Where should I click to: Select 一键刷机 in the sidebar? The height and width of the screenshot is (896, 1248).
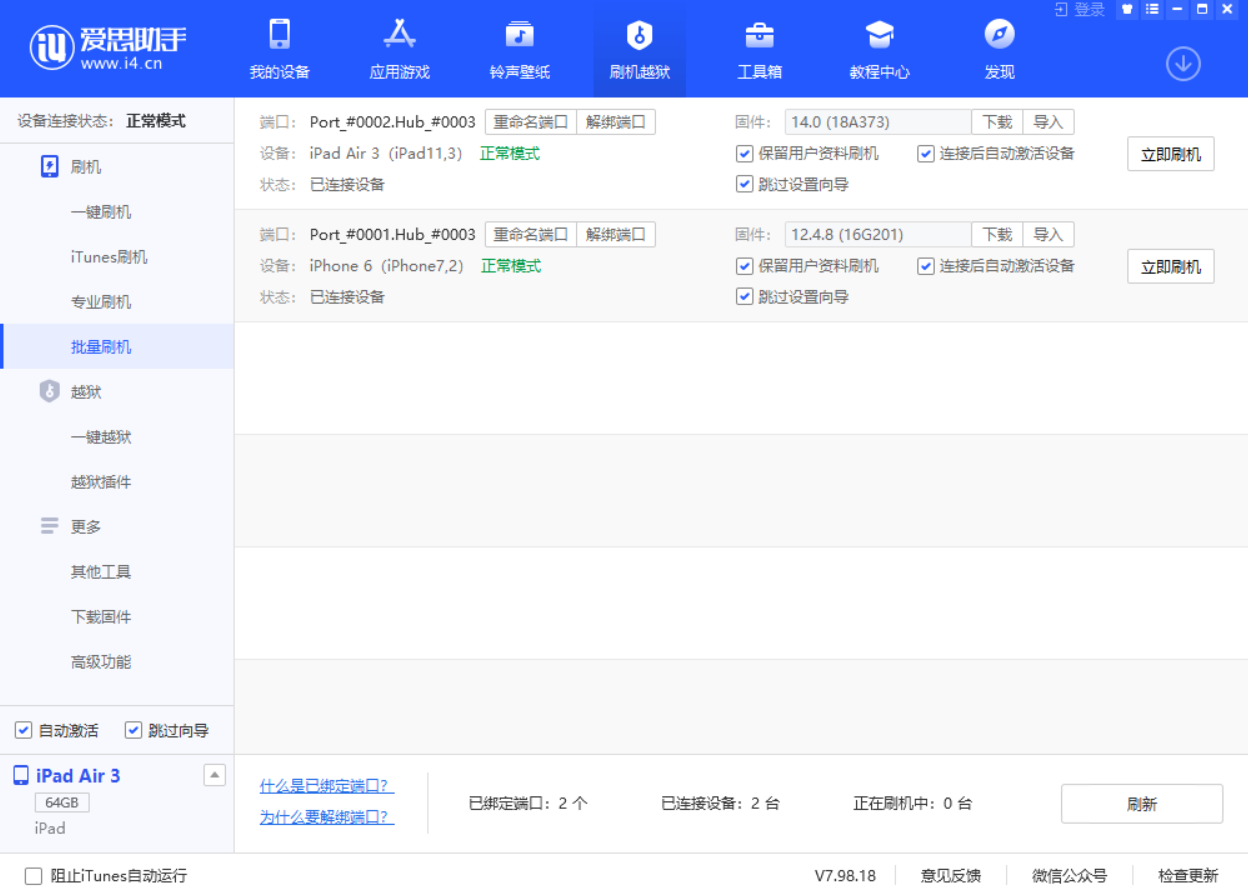click(117, 212)
